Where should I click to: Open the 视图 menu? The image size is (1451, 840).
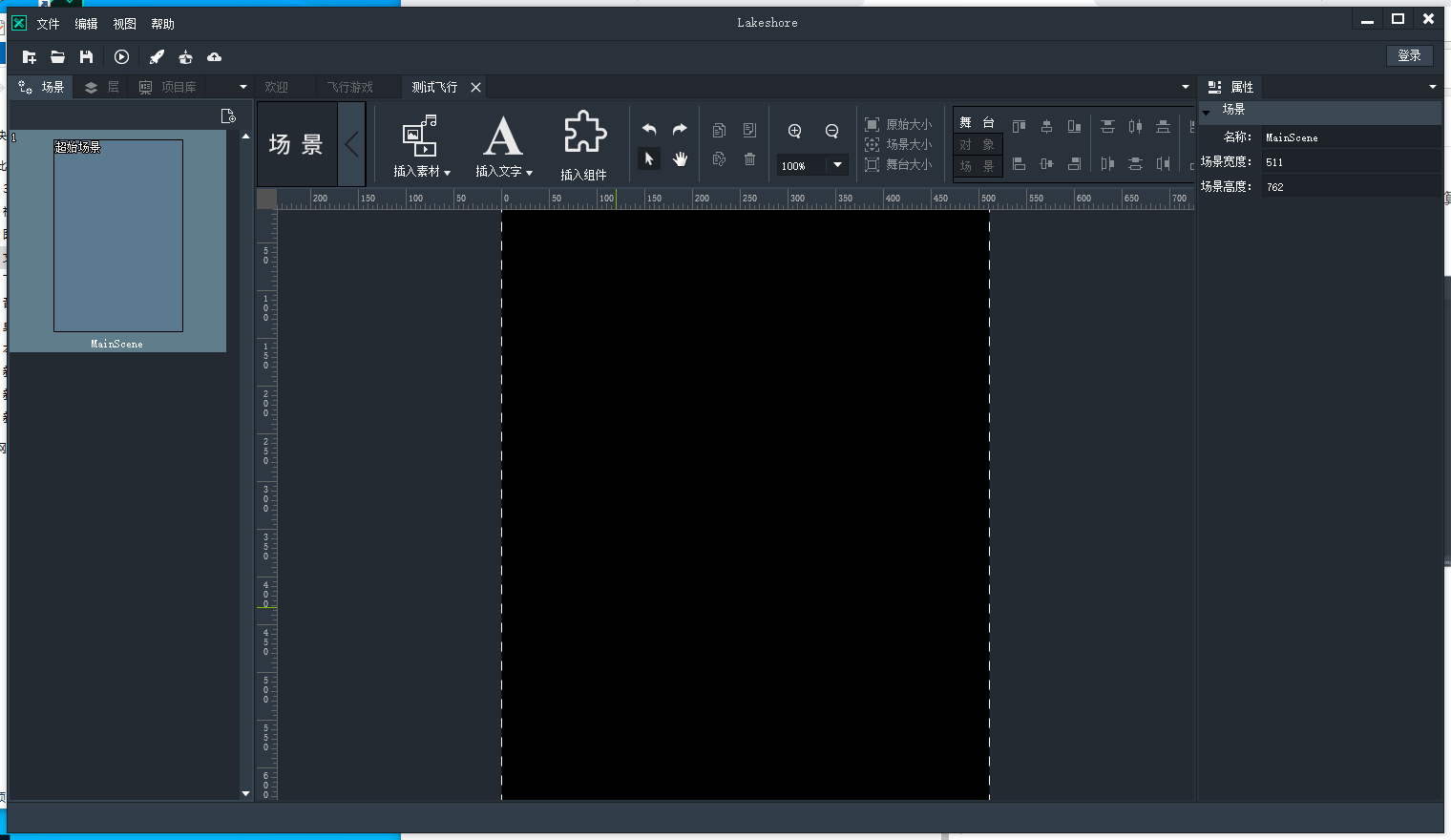(x=124, y=24)
